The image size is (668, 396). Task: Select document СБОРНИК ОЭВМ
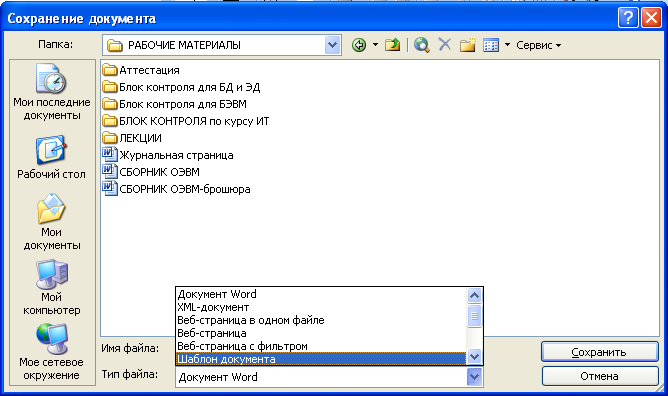point(151,172)
